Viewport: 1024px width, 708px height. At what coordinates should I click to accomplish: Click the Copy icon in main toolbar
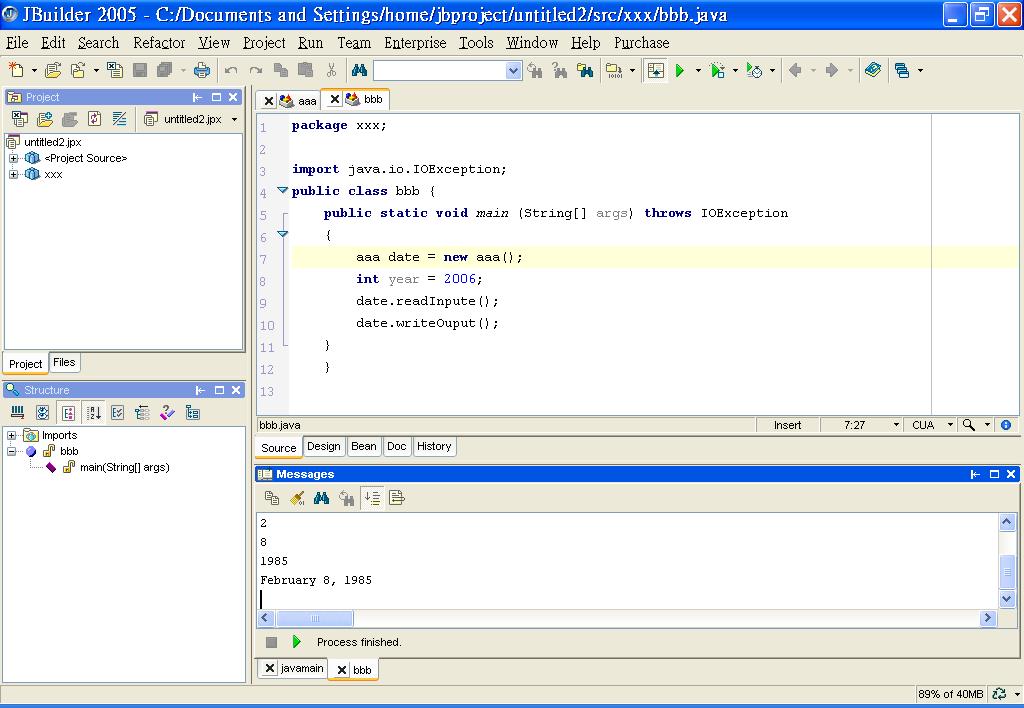[281, 70]
